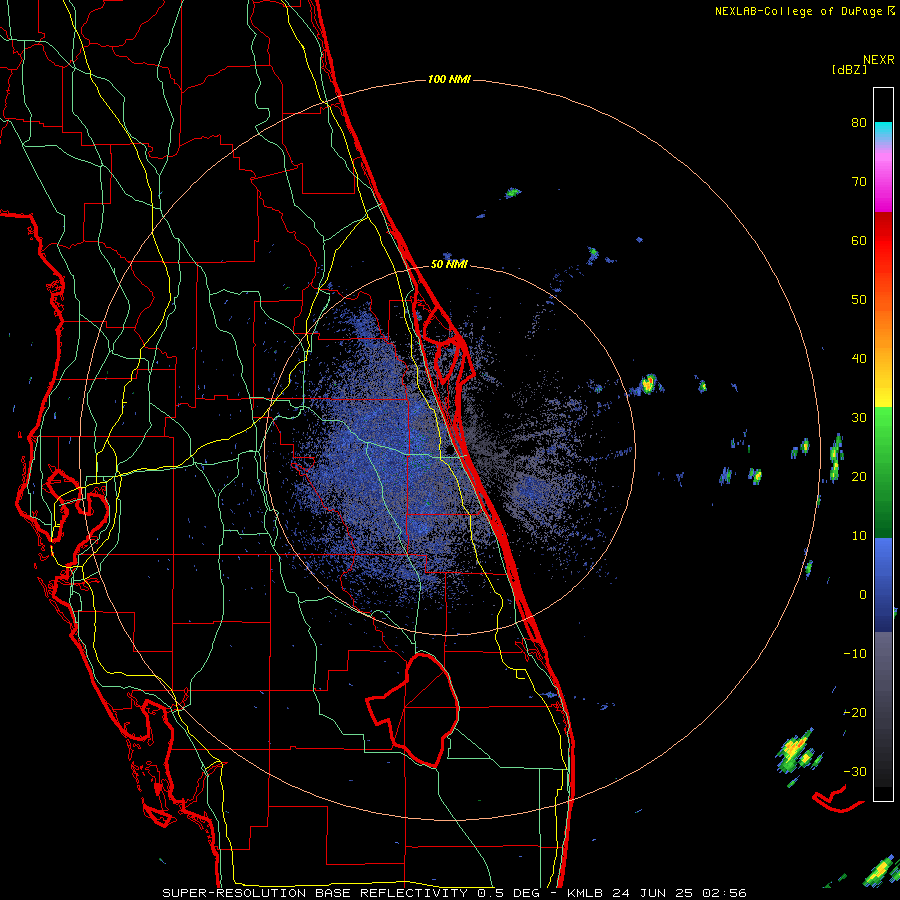Click the 100 NMI range ring label

(449, 79)
